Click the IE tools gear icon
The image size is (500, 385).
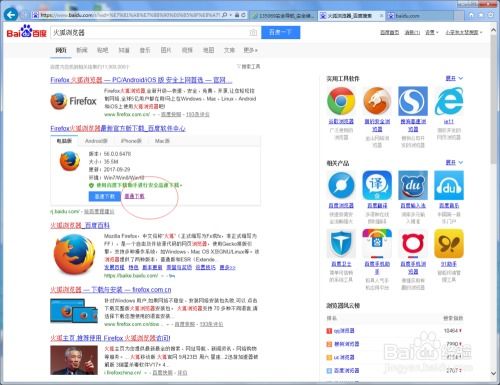491,15
